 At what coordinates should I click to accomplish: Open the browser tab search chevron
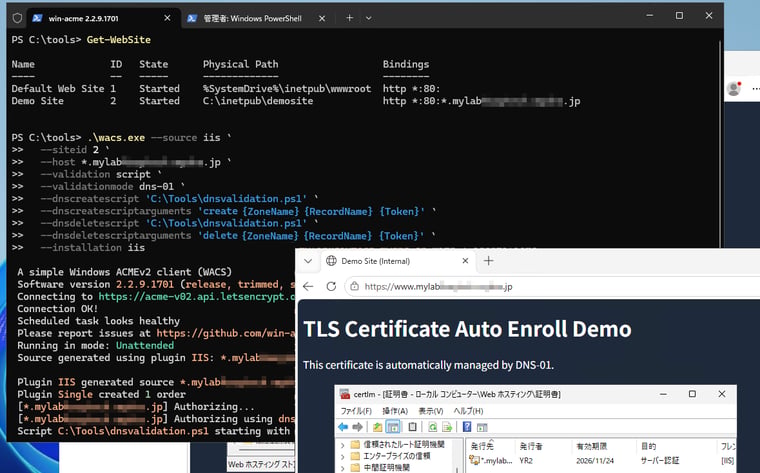(308, 261)
